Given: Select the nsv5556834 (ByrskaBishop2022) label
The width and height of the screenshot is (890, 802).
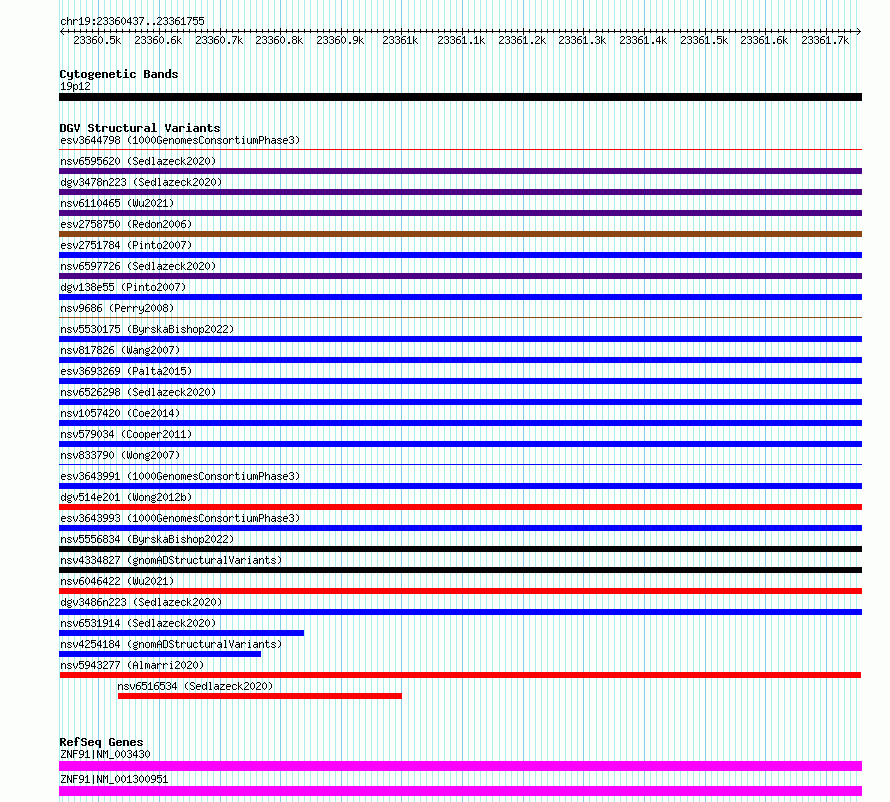Looking at the screenshot, I should [x=147, y=539].
